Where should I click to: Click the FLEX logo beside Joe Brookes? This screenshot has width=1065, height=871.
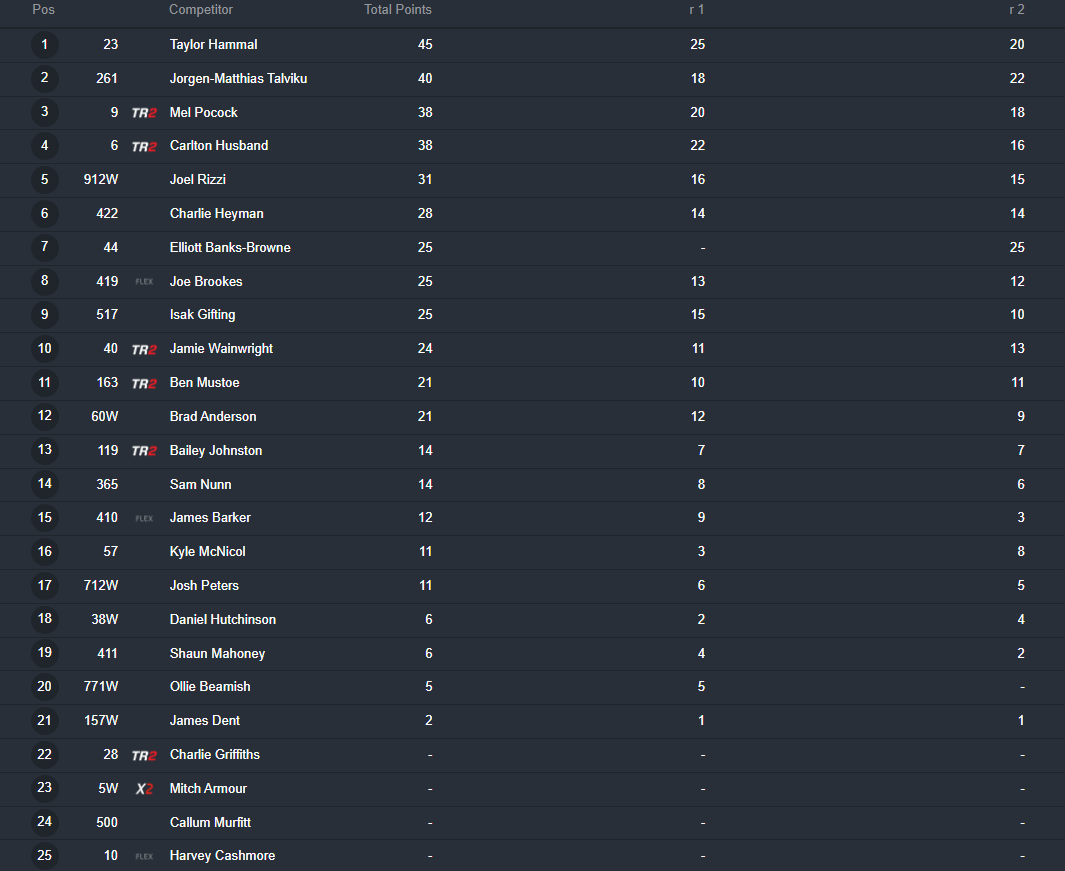pyautogui.click(x=144, y=281)
